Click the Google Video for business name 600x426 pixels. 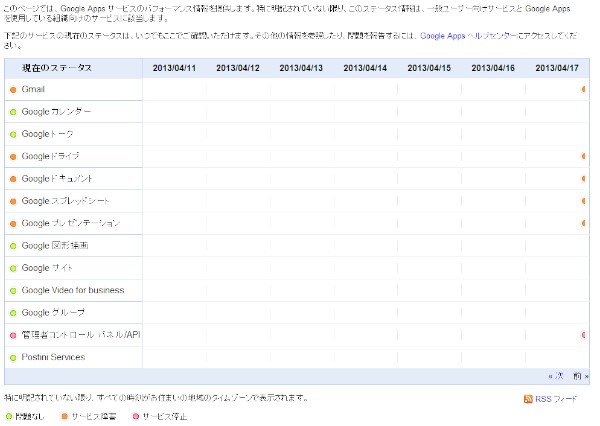pyautogui.click(x=73, y=290)
